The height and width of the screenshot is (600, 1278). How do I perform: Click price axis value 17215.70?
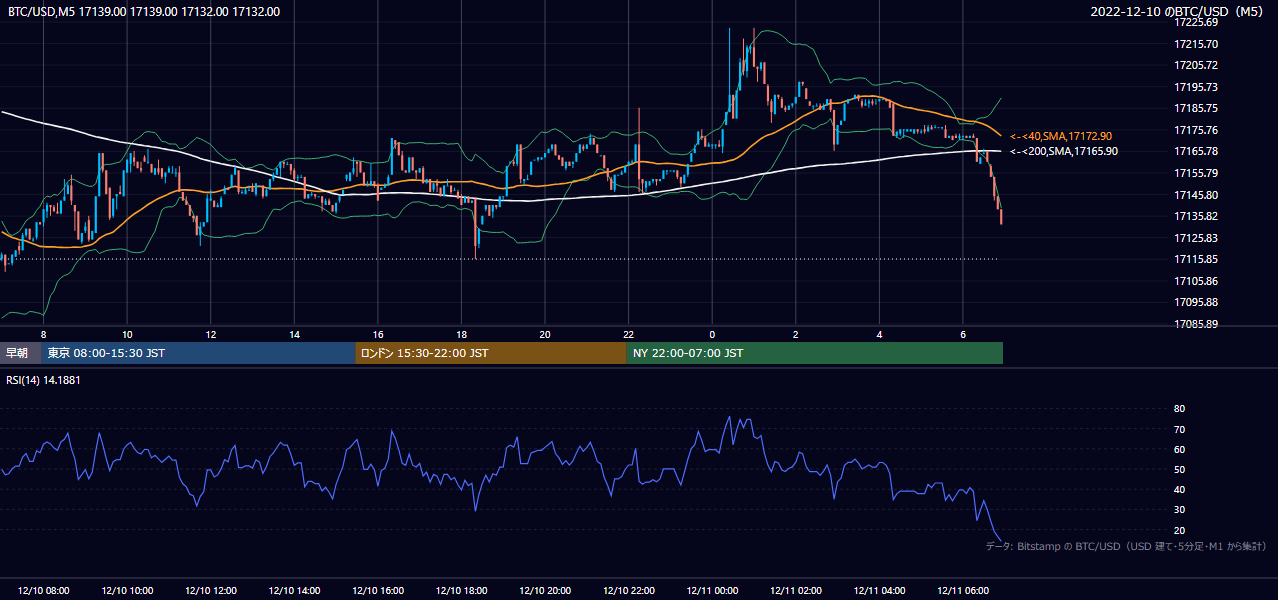(1196, 44)
